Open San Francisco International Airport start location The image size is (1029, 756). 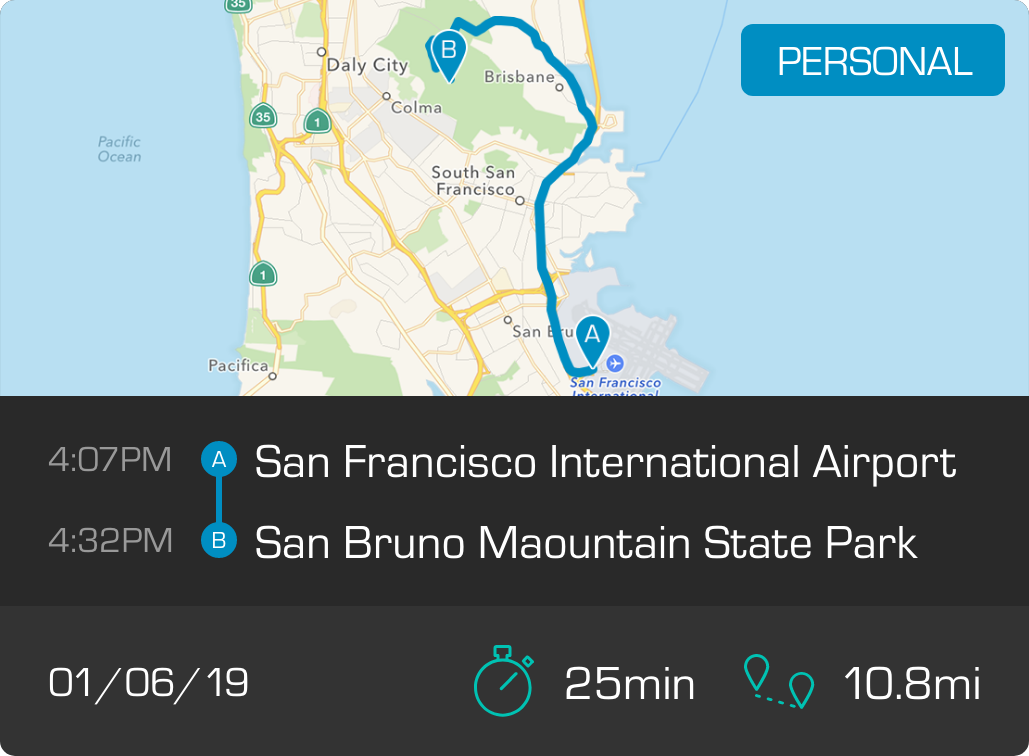click(x=605, y=462)
